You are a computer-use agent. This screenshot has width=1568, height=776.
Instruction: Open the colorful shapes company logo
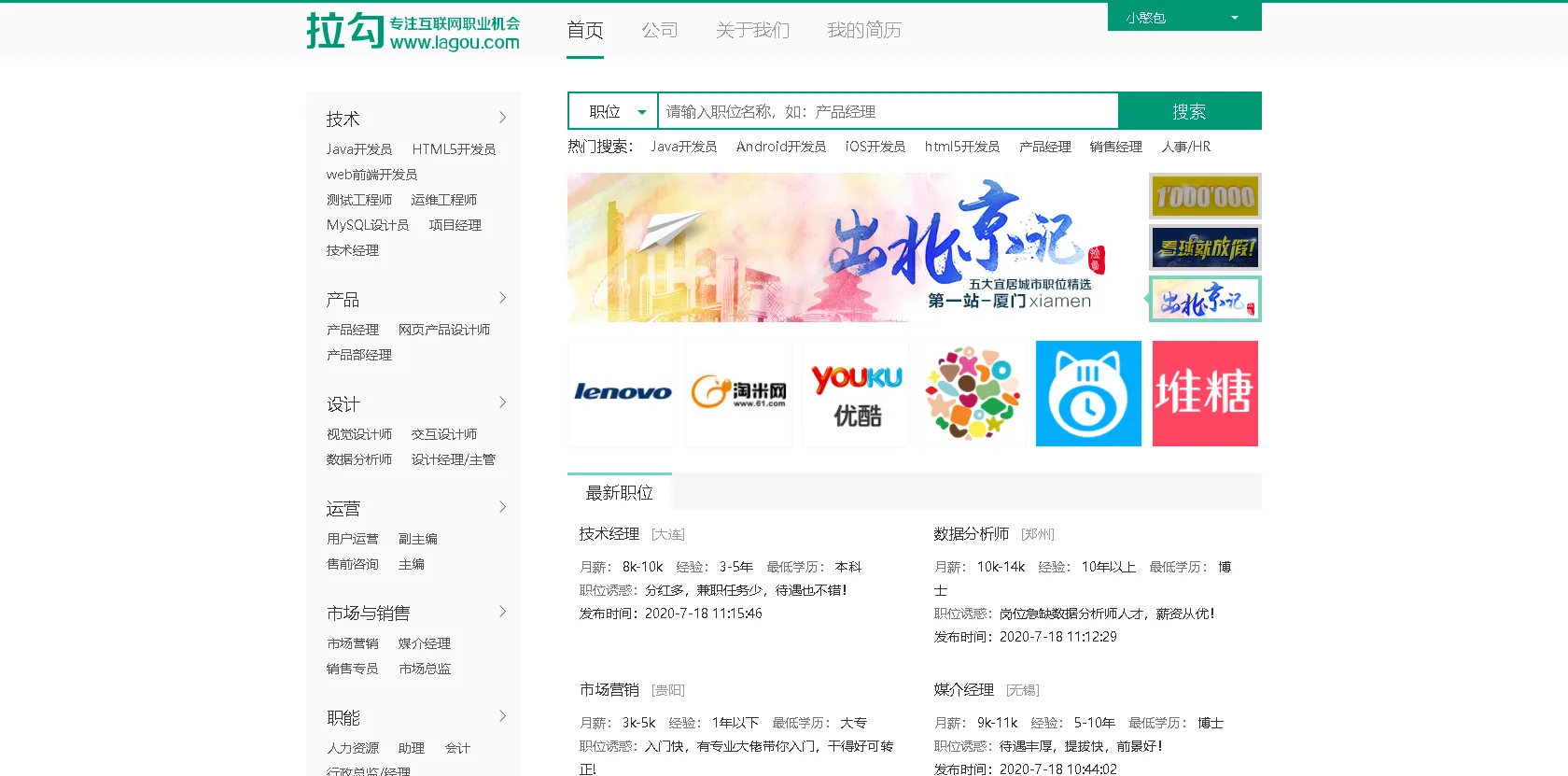coord(973,393)
